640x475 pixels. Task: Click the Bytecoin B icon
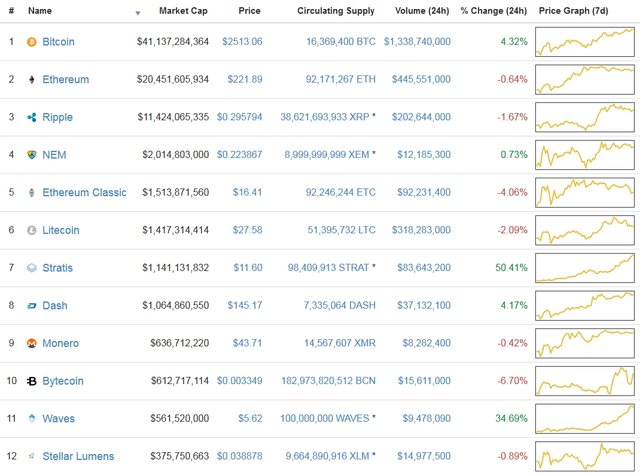(31, 381)
